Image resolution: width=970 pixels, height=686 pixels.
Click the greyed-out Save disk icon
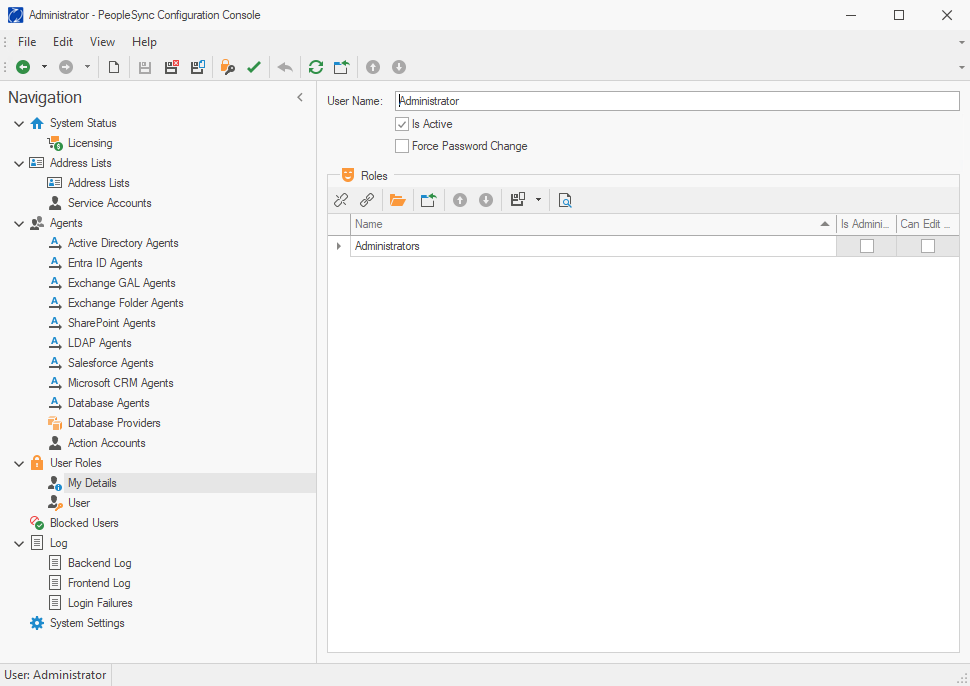point(145,67)
